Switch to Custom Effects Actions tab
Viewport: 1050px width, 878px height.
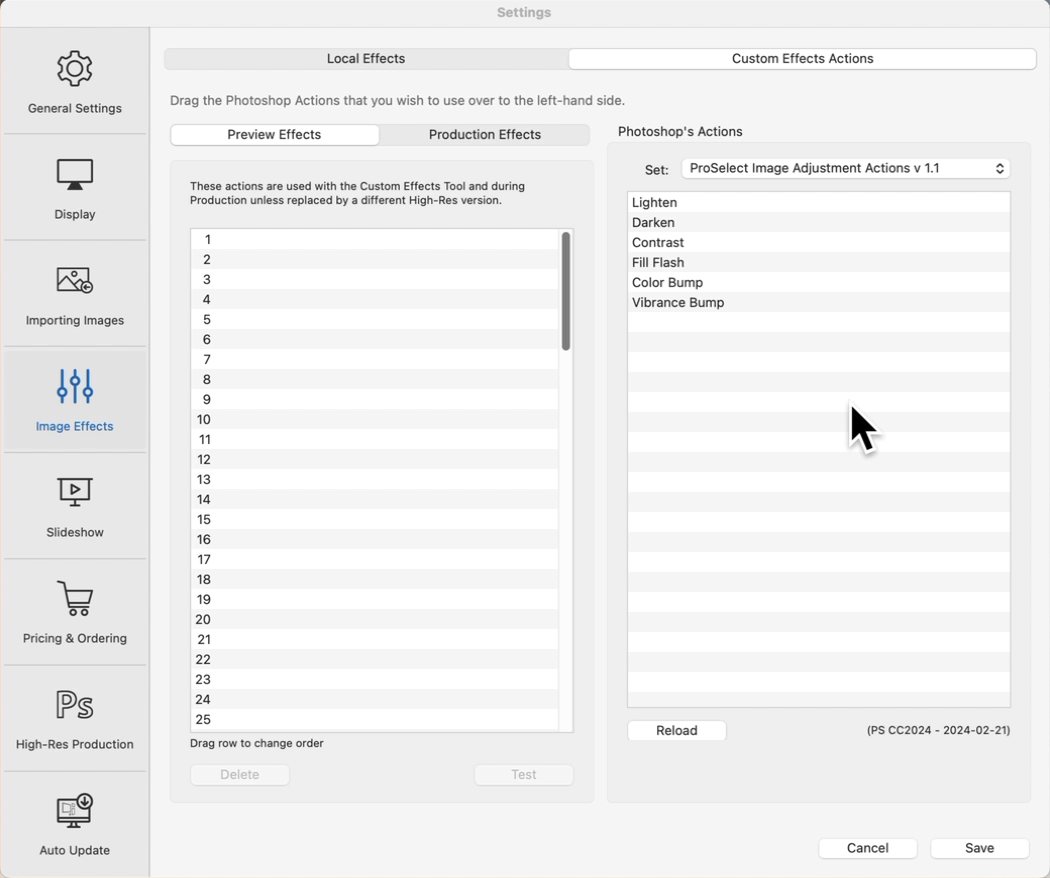pyautogui.click(x=802, y=59)
